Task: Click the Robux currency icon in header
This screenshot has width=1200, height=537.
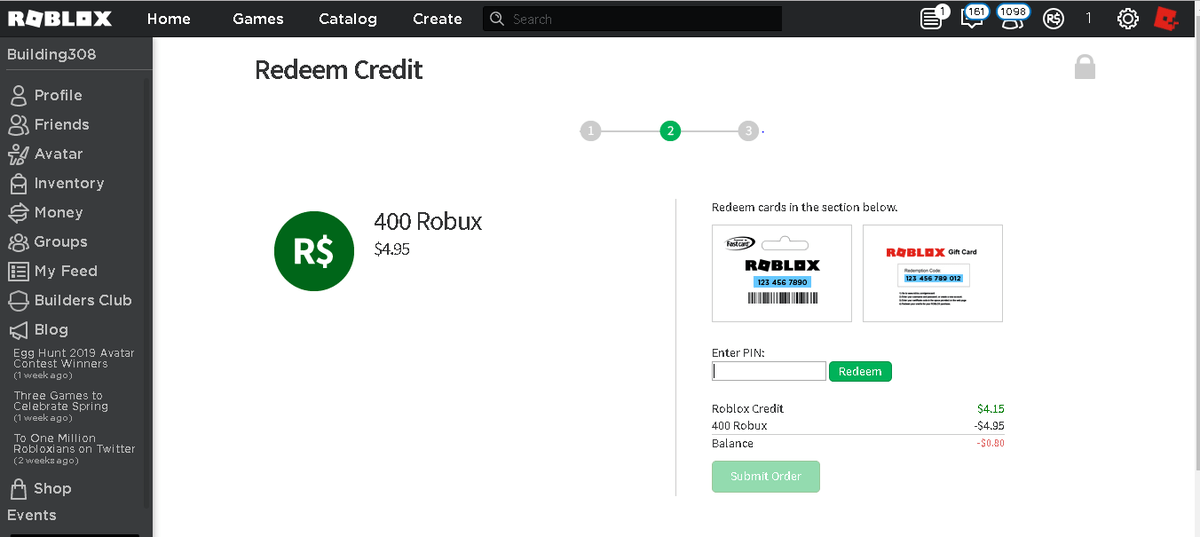Action: 1053,18
